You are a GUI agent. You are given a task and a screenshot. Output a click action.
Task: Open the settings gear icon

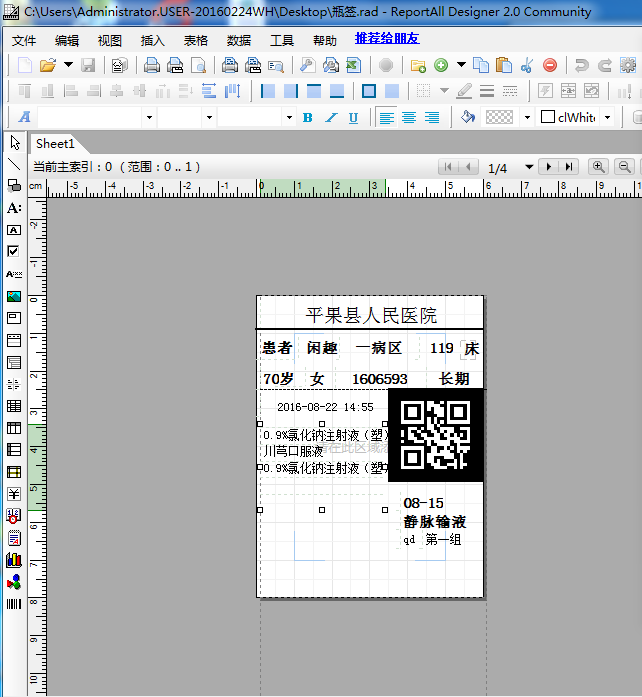[x=628, y=65]
